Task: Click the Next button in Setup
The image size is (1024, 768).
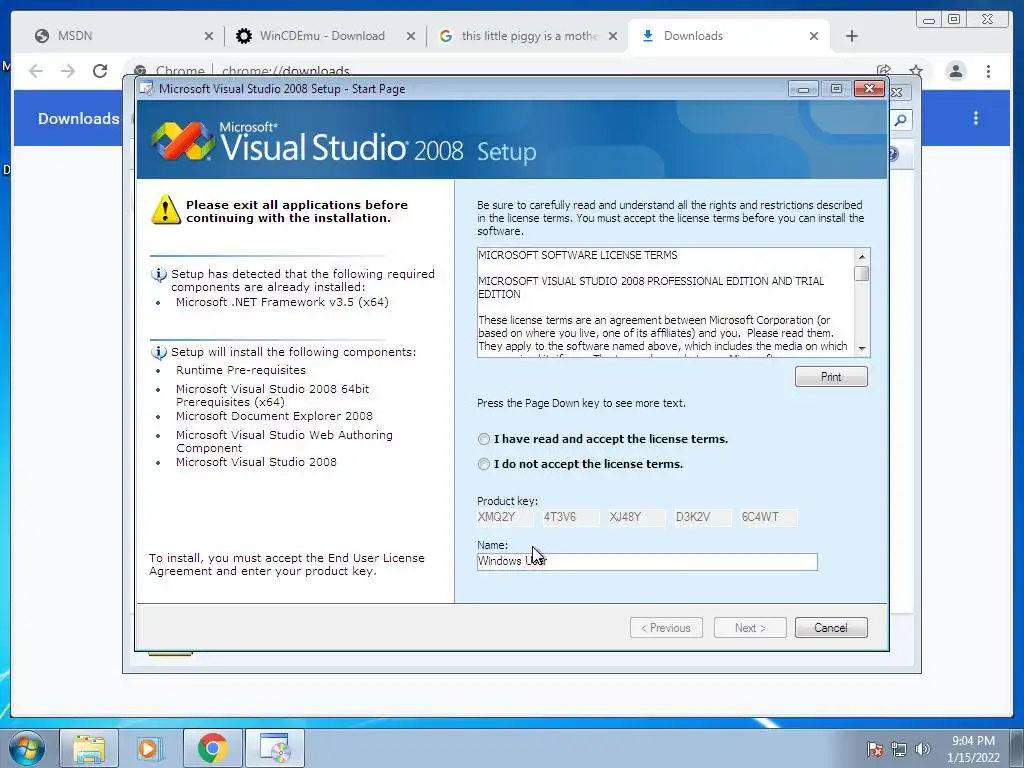Action: click(x=750, y=628)
